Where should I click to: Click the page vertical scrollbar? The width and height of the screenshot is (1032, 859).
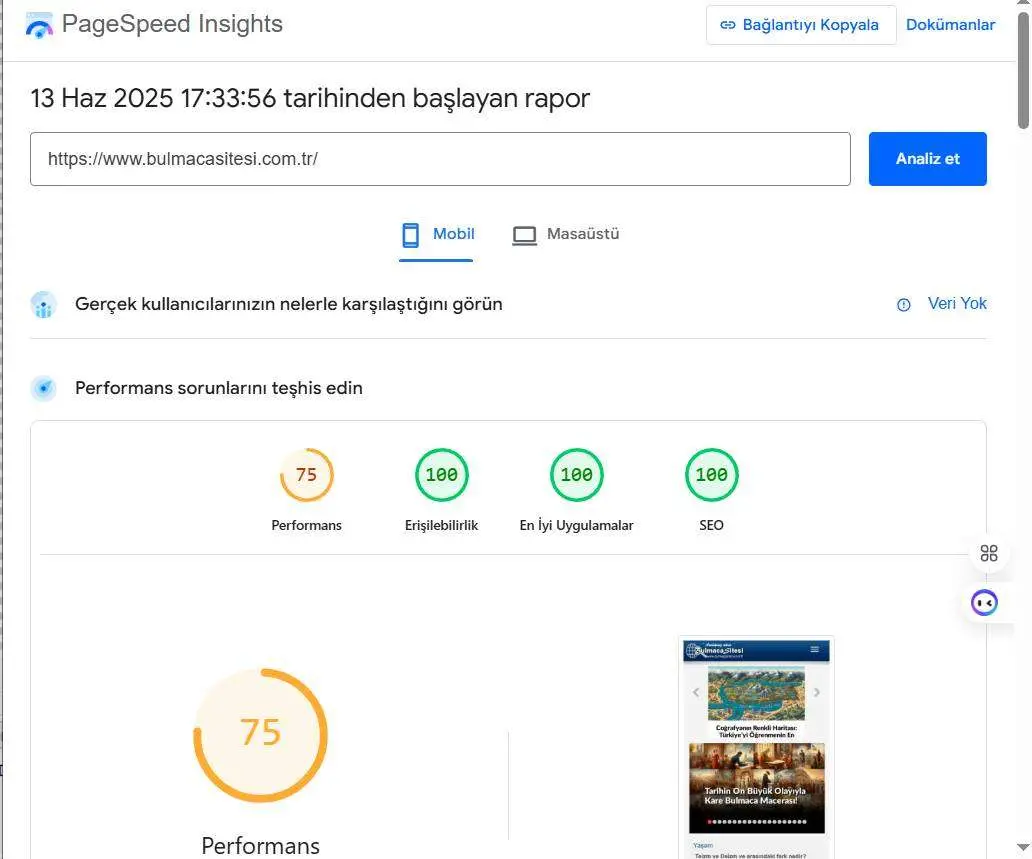(1023, 72)
